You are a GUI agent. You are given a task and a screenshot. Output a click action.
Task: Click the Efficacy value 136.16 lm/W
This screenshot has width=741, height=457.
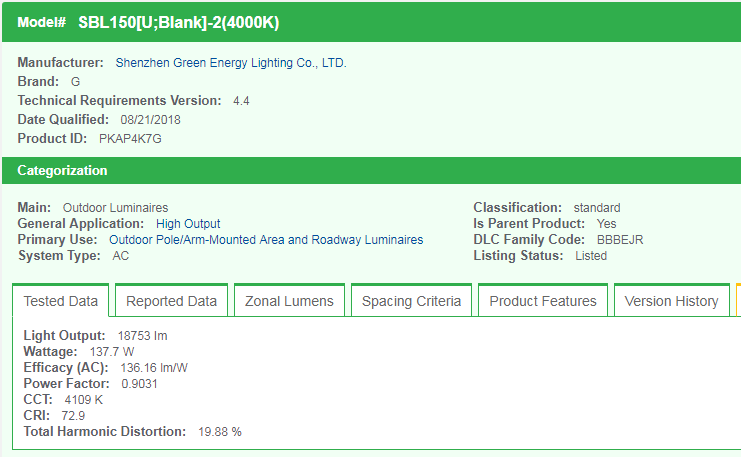[154, 368]
